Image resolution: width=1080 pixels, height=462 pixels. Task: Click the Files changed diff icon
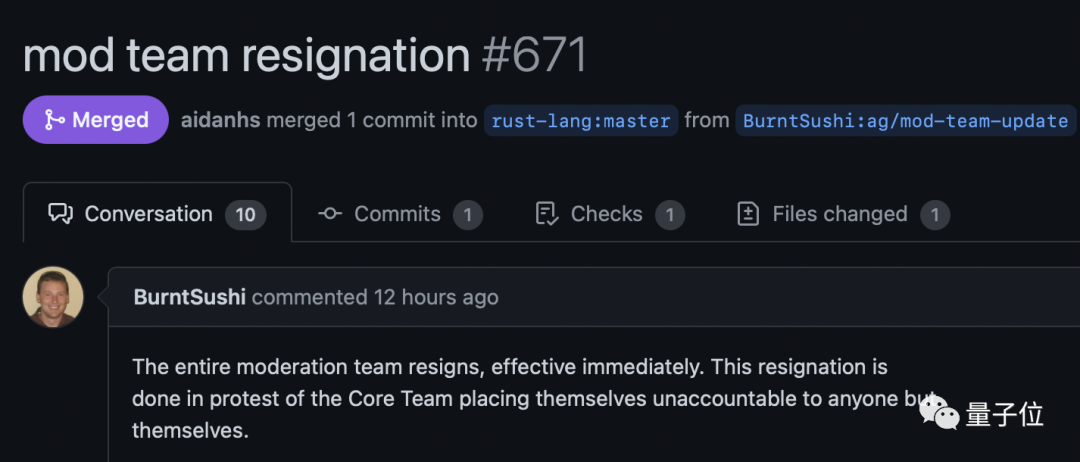tap(748, 214)
